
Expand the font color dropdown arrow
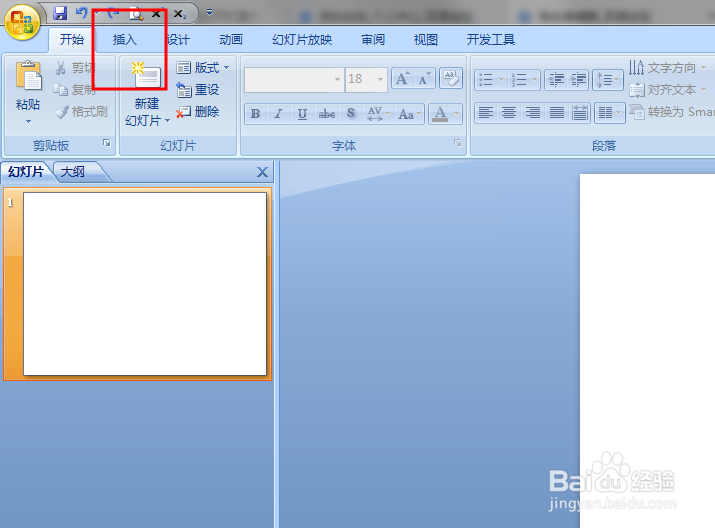456,114
